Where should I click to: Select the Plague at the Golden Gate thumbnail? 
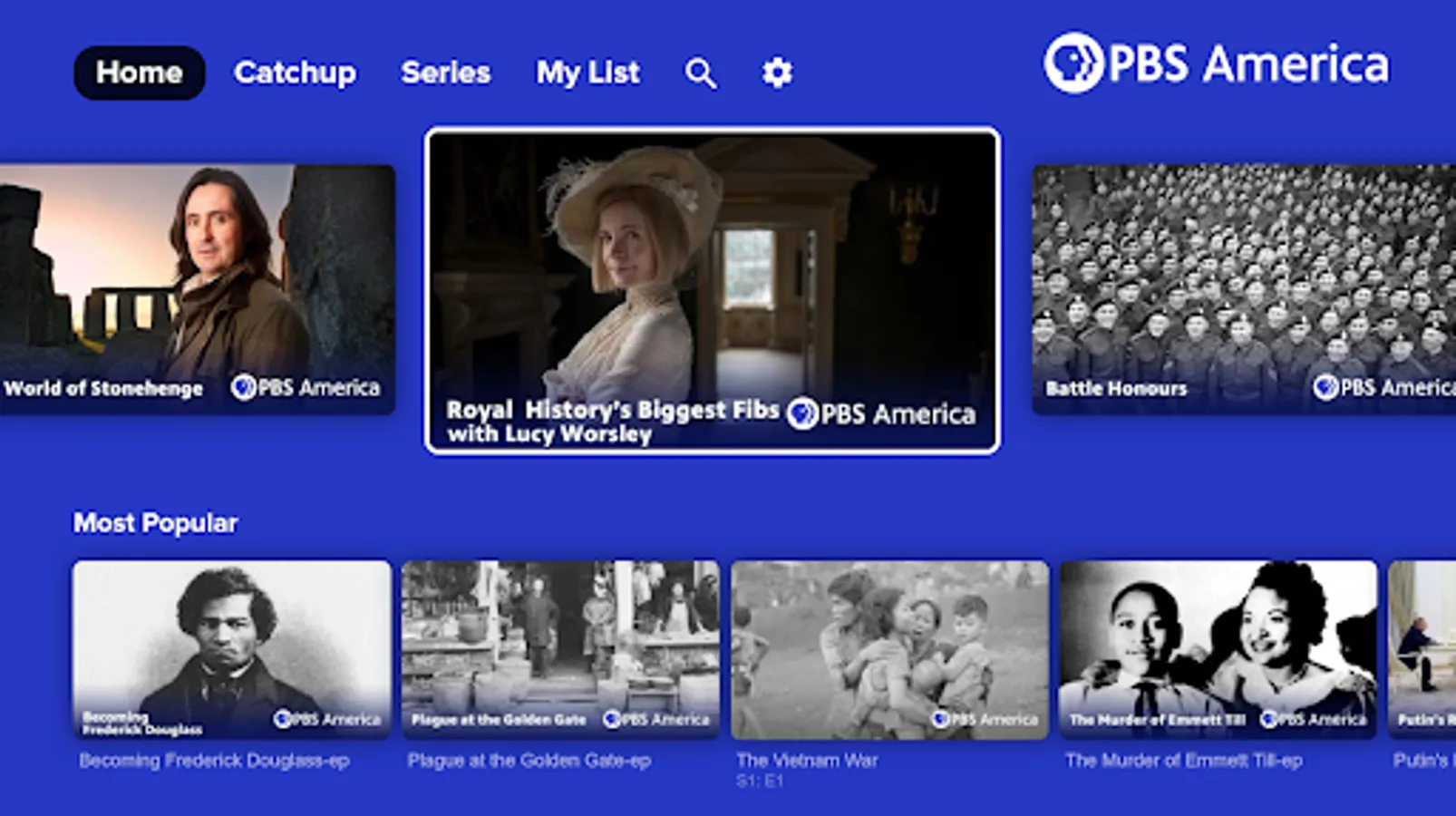(561, 649)
